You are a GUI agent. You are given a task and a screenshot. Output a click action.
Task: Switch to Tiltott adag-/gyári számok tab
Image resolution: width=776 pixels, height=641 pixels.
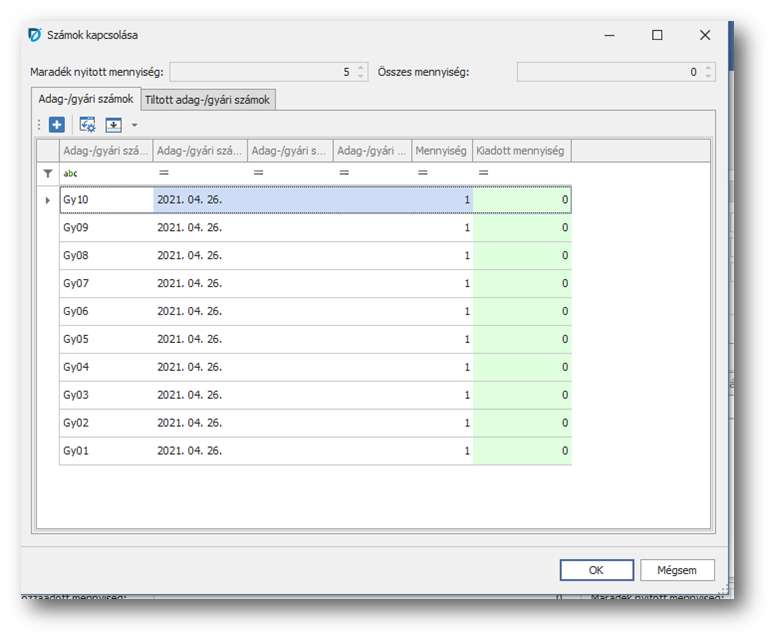(207, 100)
